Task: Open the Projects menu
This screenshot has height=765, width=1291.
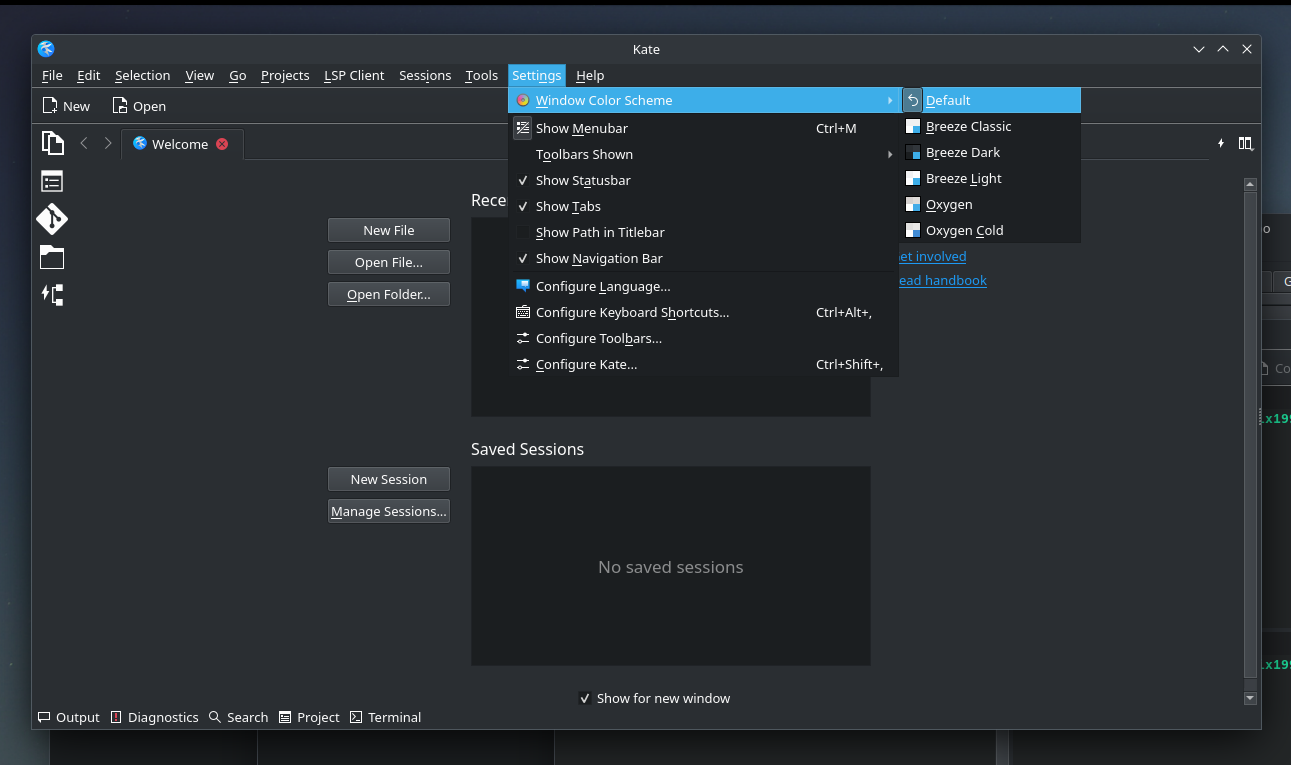Action: tap(285, 75)
